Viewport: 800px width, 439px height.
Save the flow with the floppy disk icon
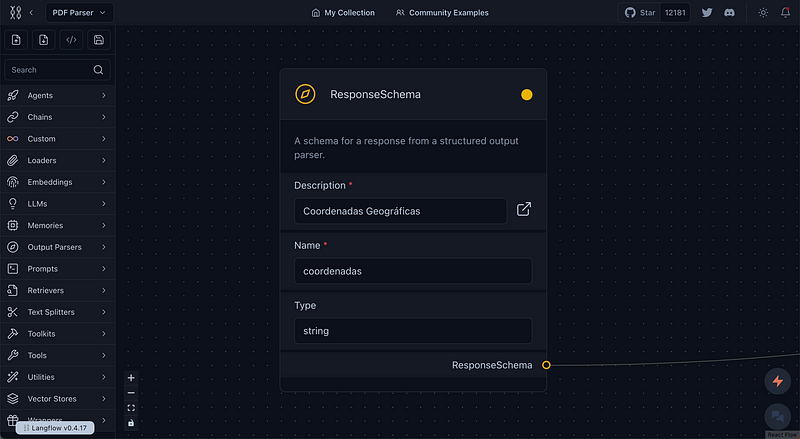coord(98,40)
